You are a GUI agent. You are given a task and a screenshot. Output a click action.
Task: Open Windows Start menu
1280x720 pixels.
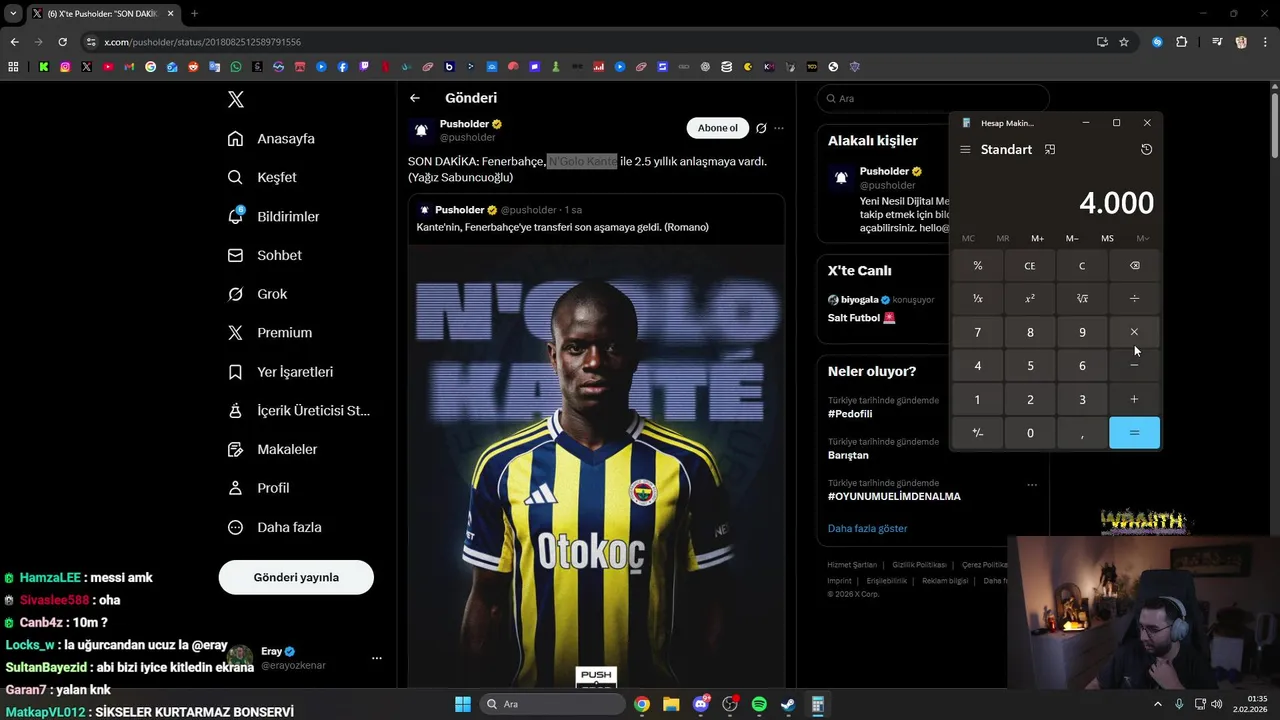463,704
